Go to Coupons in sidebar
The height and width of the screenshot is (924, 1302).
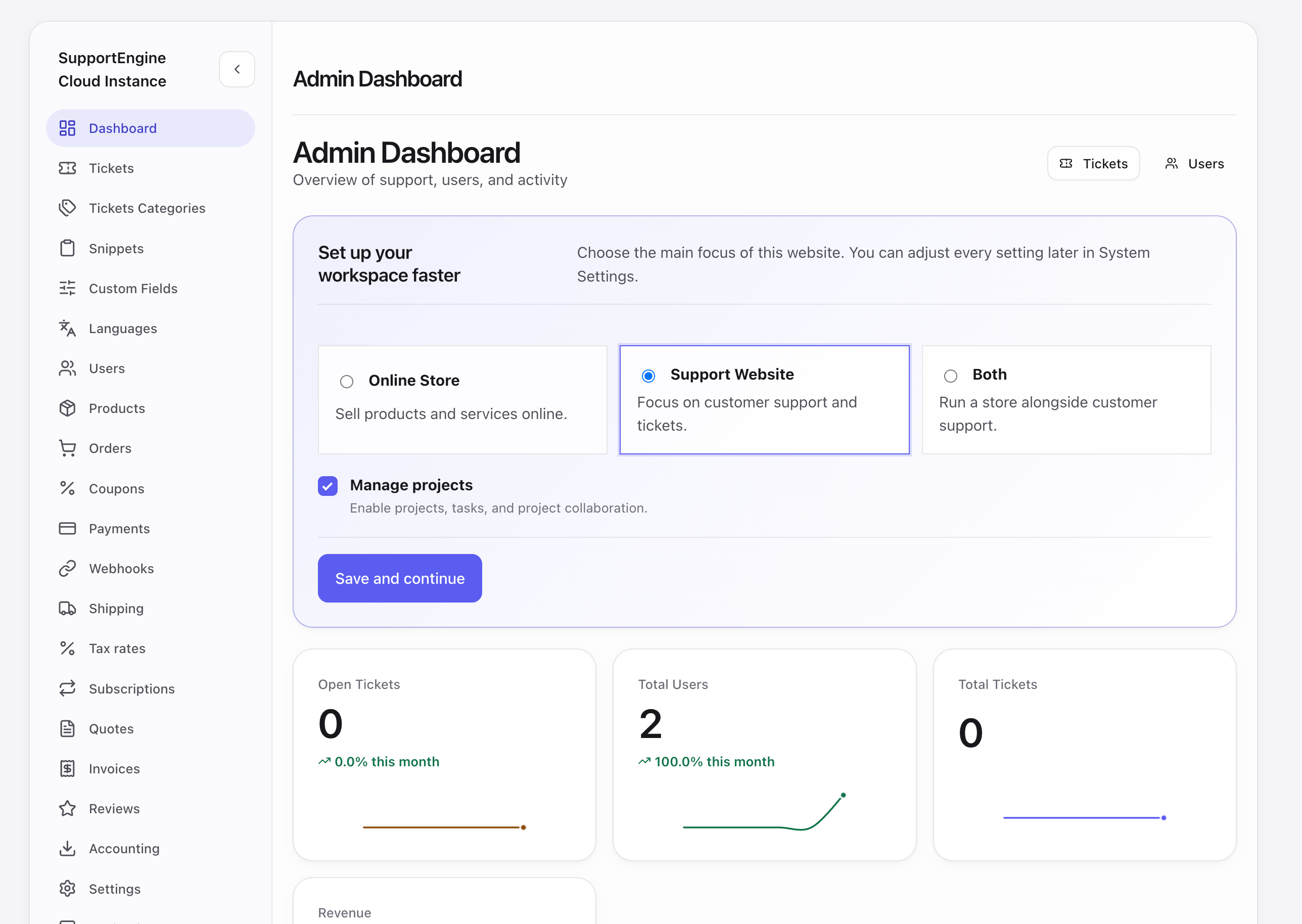click(x=150, y=488)
